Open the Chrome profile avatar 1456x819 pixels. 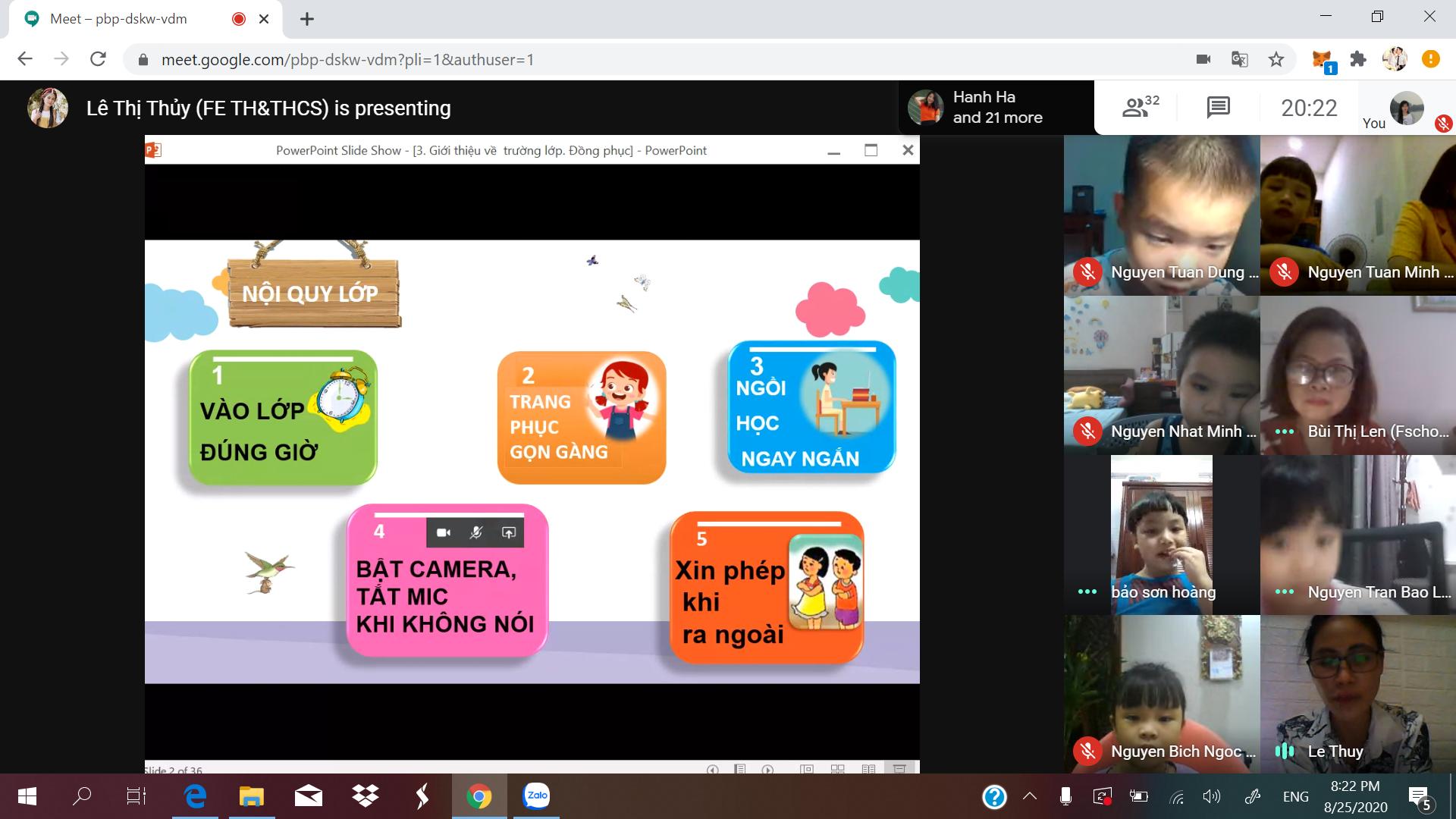(1395, 59)
